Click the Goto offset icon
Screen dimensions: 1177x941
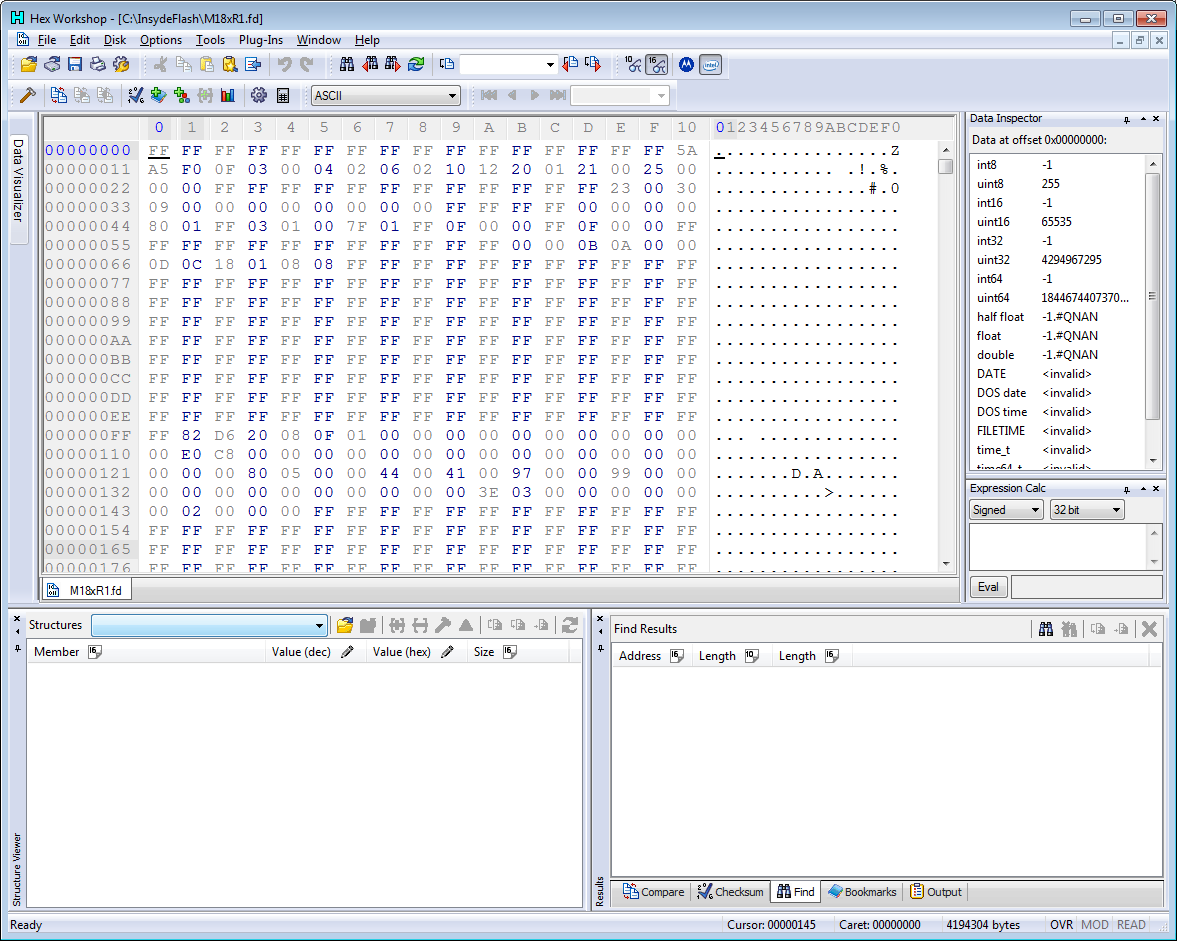pyautogui.click(x=447, y=65)
